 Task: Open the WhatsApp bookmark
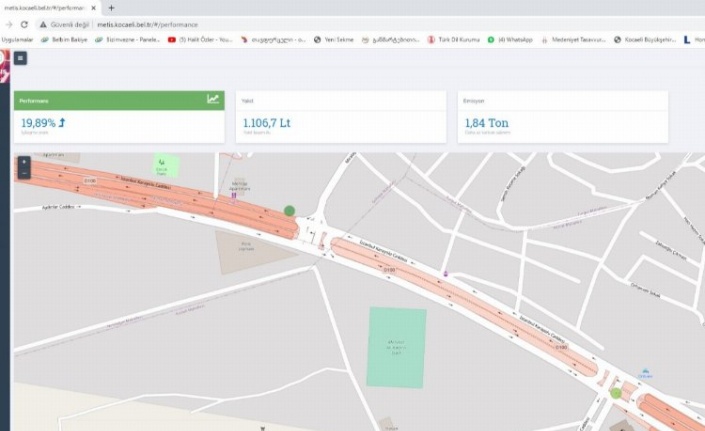click(x=510, y=40)
